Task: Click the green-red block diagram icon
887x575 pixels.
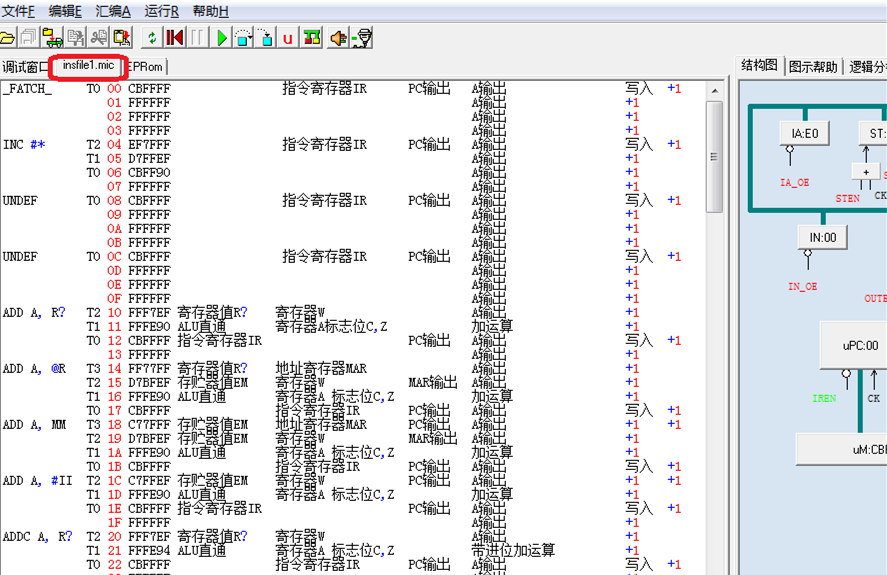Action: pyautogui.click(x=312, y=38)
